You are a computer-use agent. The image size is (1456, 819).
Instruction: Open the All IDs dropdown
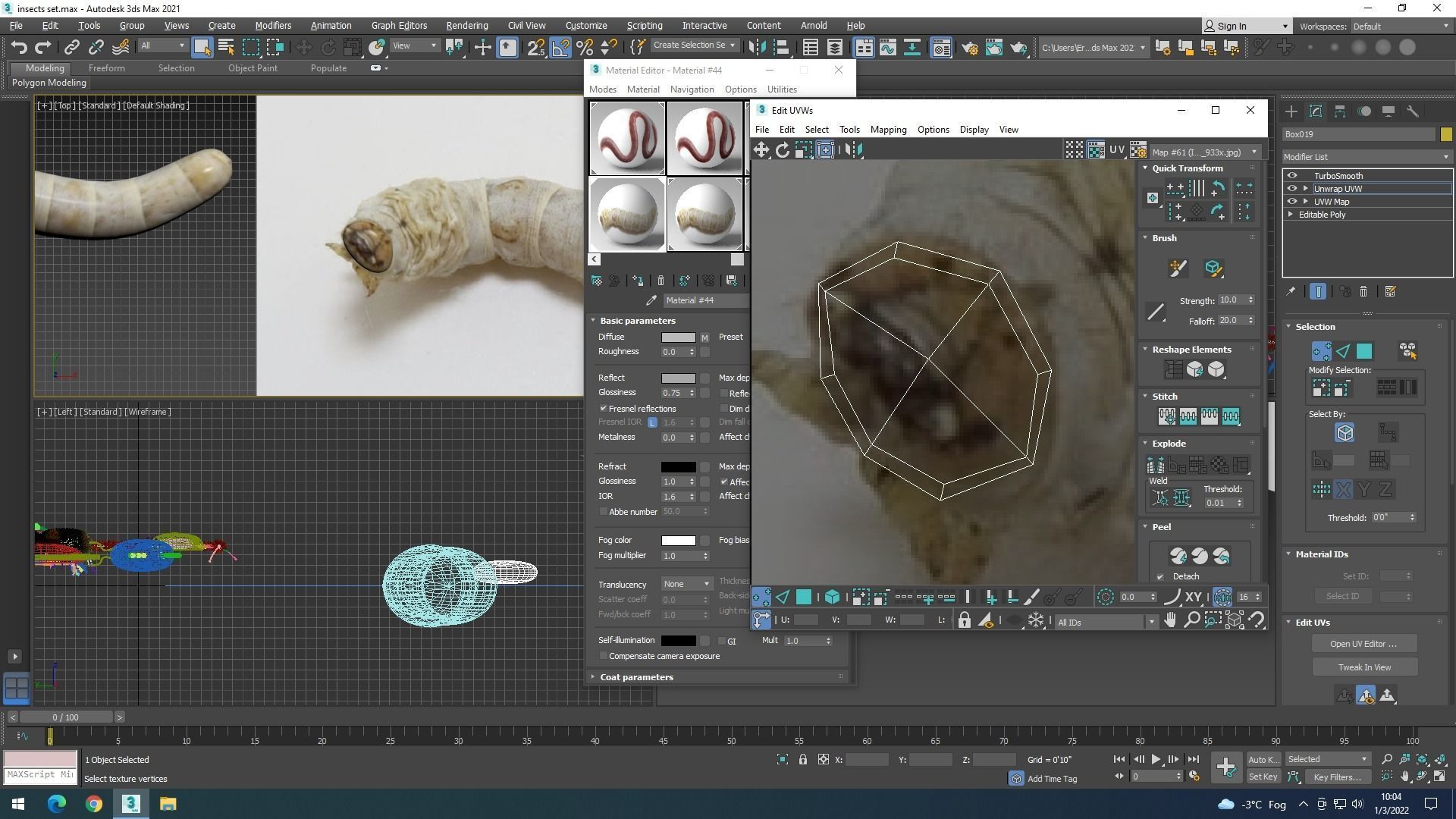point(1106,622)
